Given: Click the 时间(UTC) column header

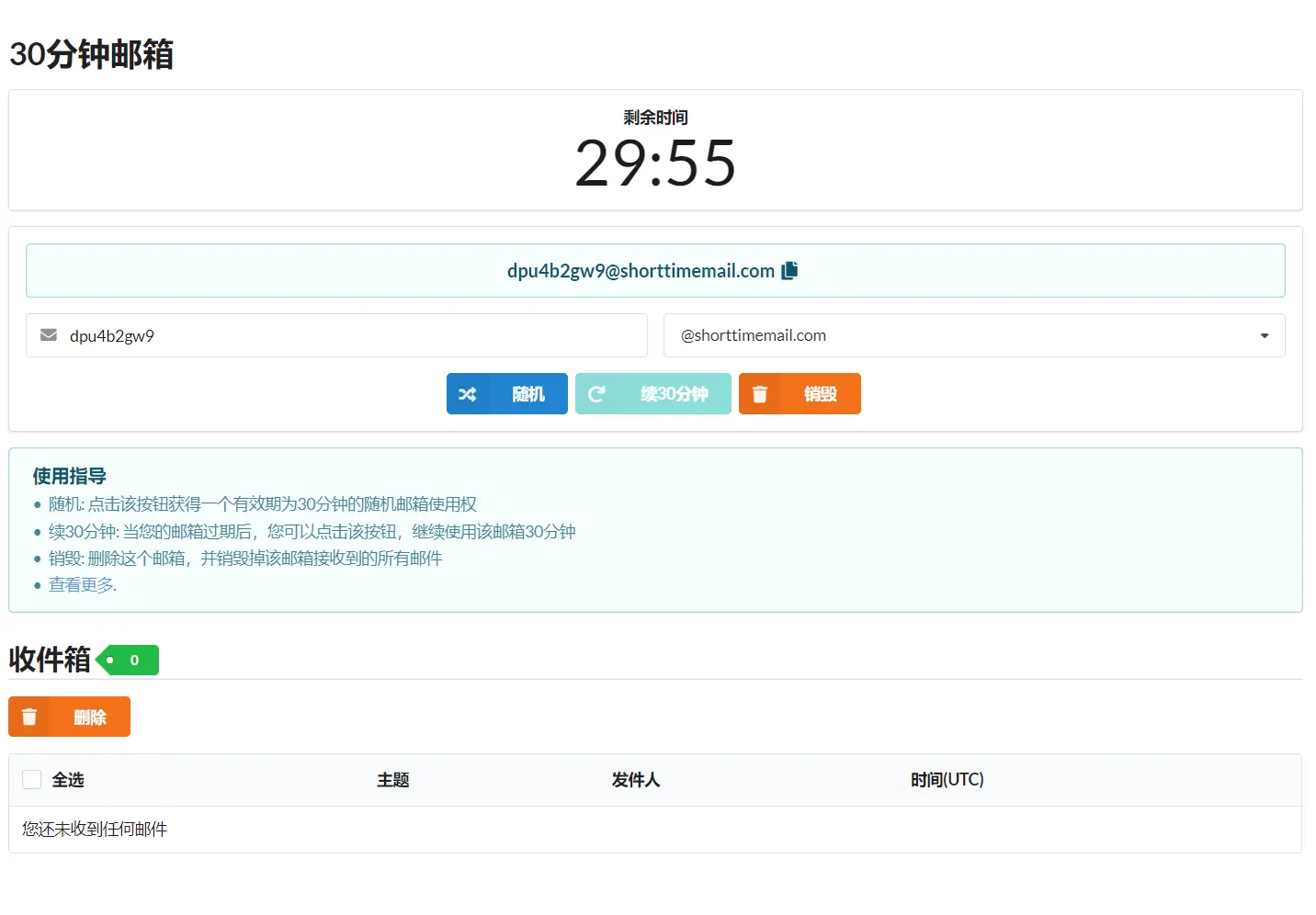Looking at the screenshot, I should tap(947, 780).
